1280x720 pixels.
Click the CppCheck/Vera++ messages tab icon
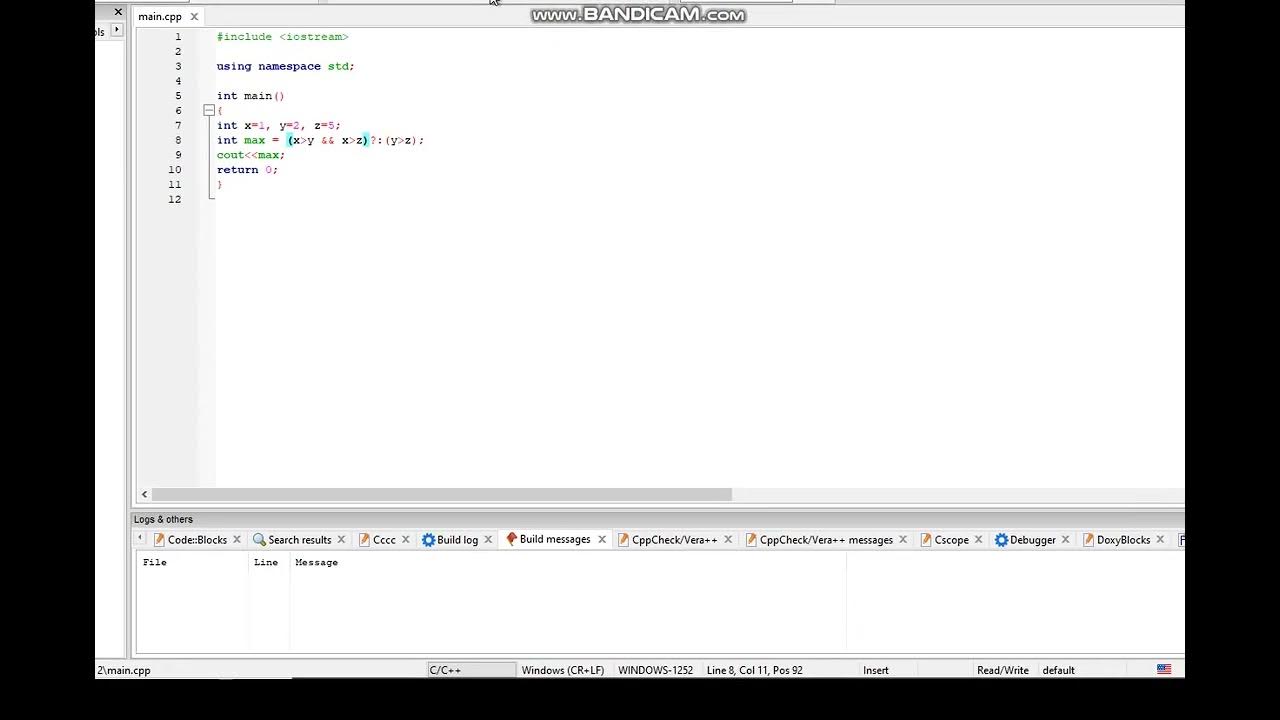751,540
